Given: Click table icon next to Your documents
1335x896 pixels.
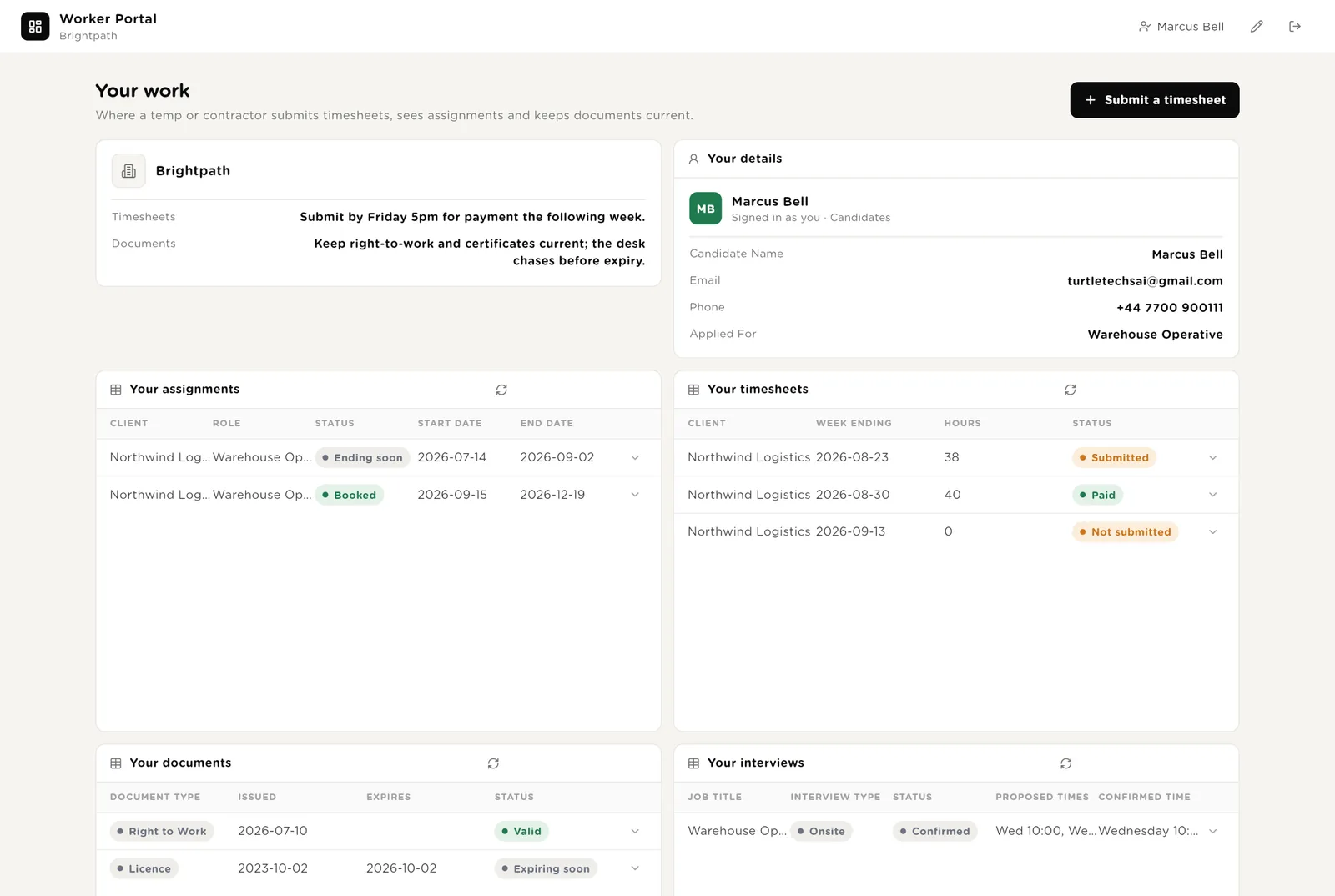Looking at the screenshot, I should 116,763.
